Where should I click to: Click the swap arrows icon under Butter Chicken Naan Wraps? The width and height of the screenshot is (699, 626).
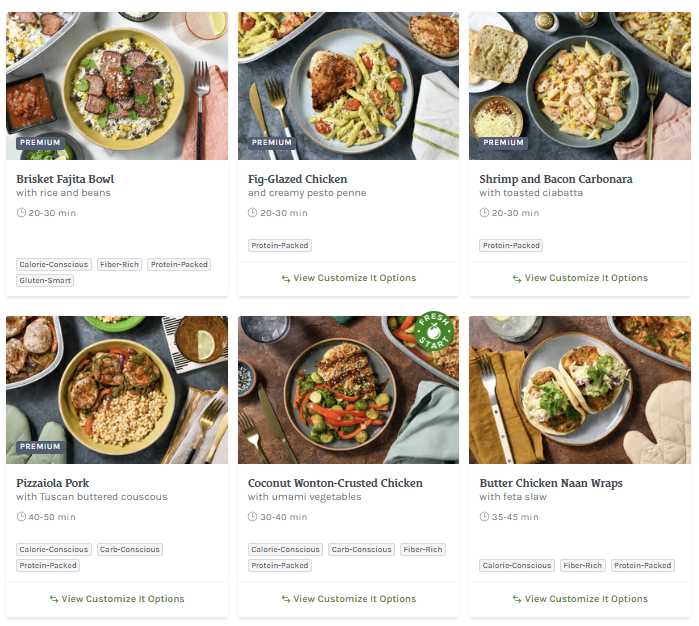pos(517,600)
